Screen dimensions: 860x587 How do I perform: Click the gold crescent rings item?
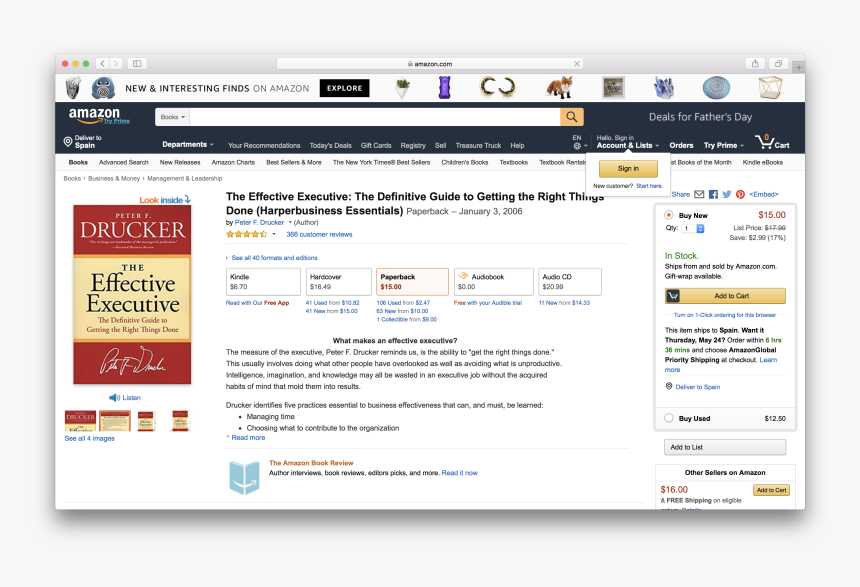point(498,87)
